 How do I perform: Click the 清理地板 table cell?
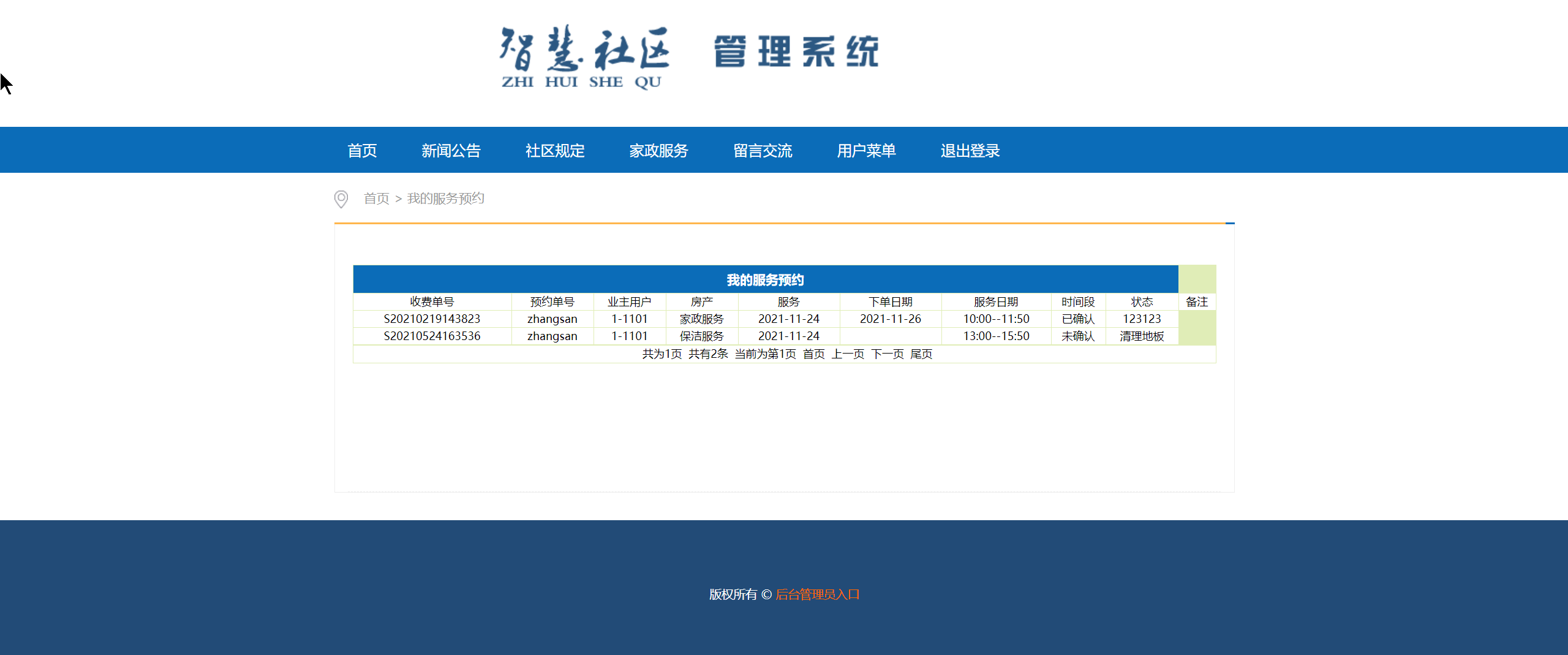pos(1142,336)
